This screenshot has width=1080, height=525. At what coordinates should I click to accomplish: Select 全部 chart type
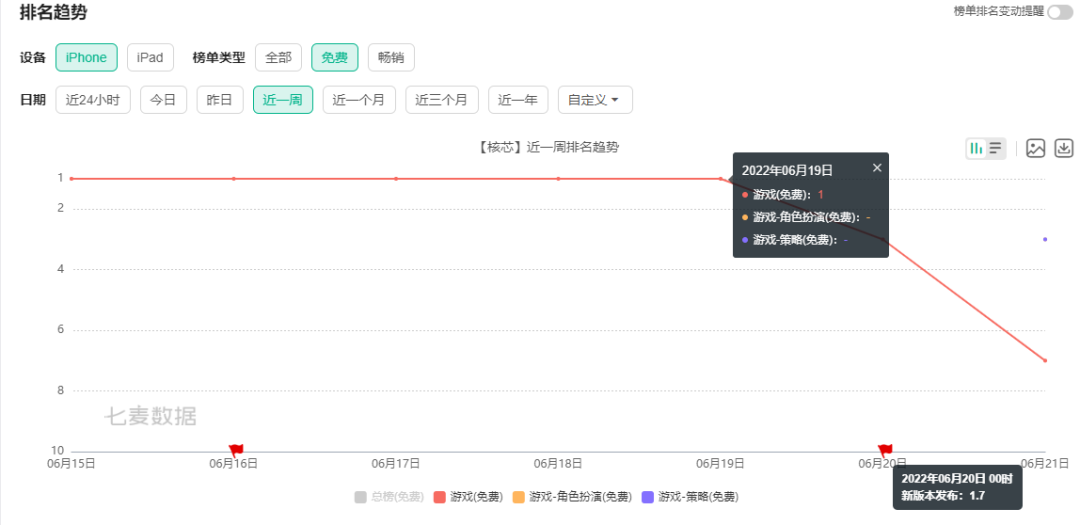point(278,57)
